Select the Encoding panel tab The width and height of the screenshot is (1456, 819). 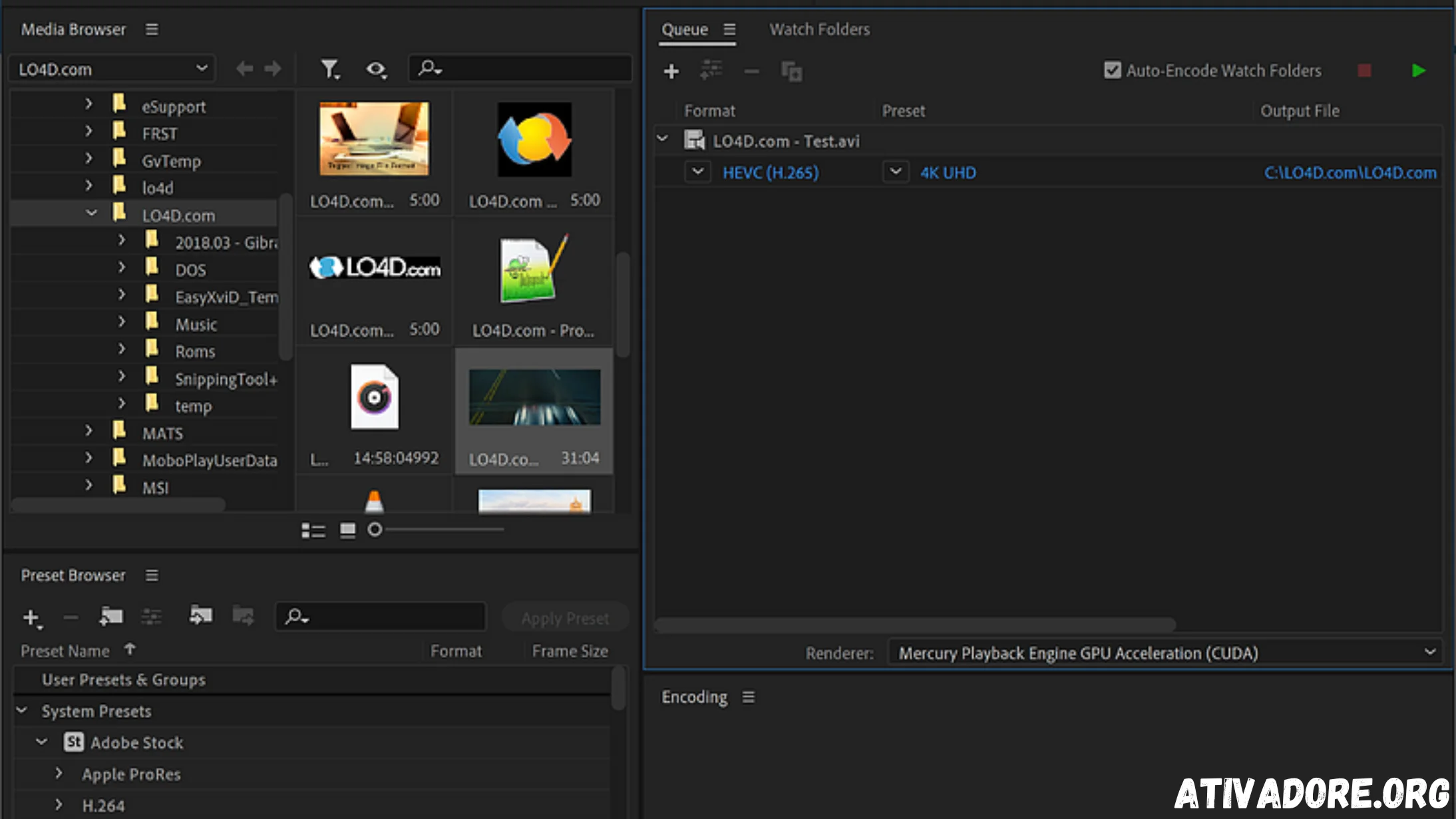694,697
